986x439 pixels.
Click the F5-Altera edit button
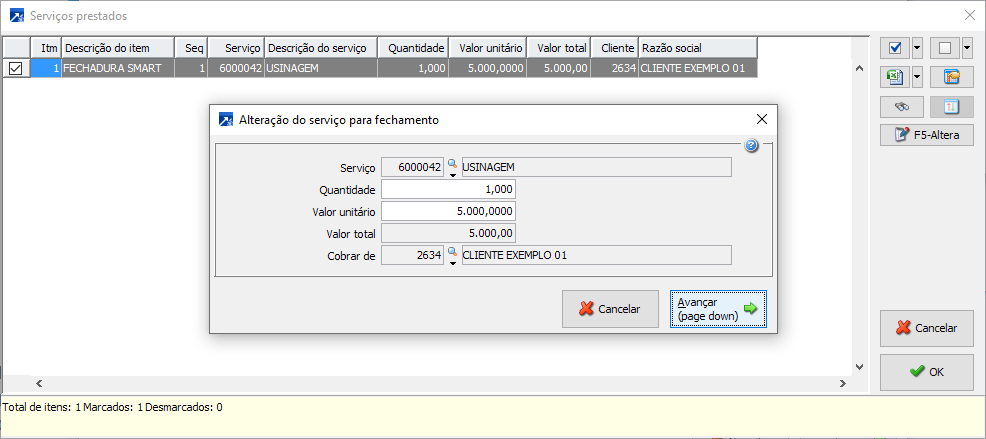[x=927, y=135]
